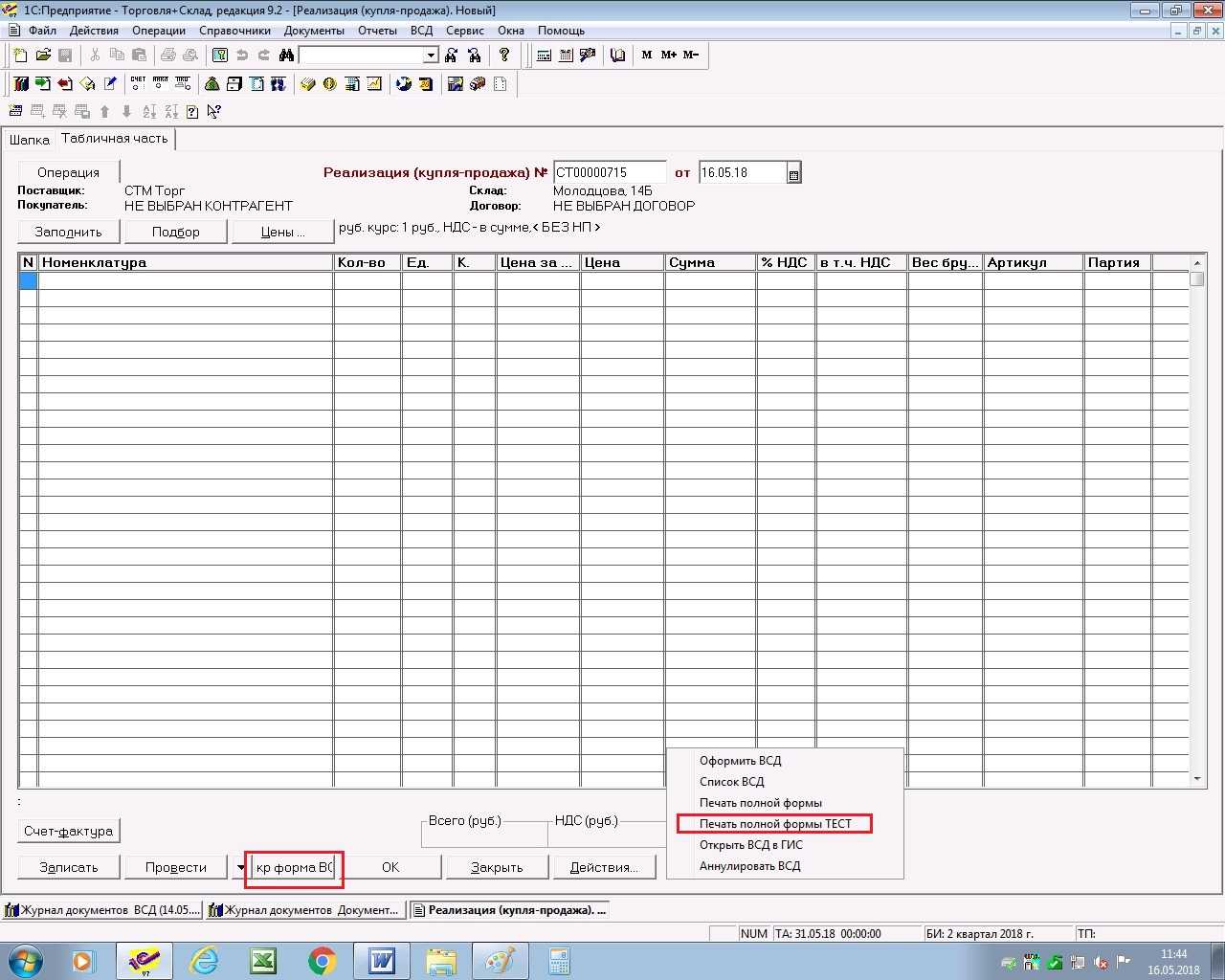Click the red arrow document icon
The height and width of the screenshot is (980, 1225).
click(65, 84)
